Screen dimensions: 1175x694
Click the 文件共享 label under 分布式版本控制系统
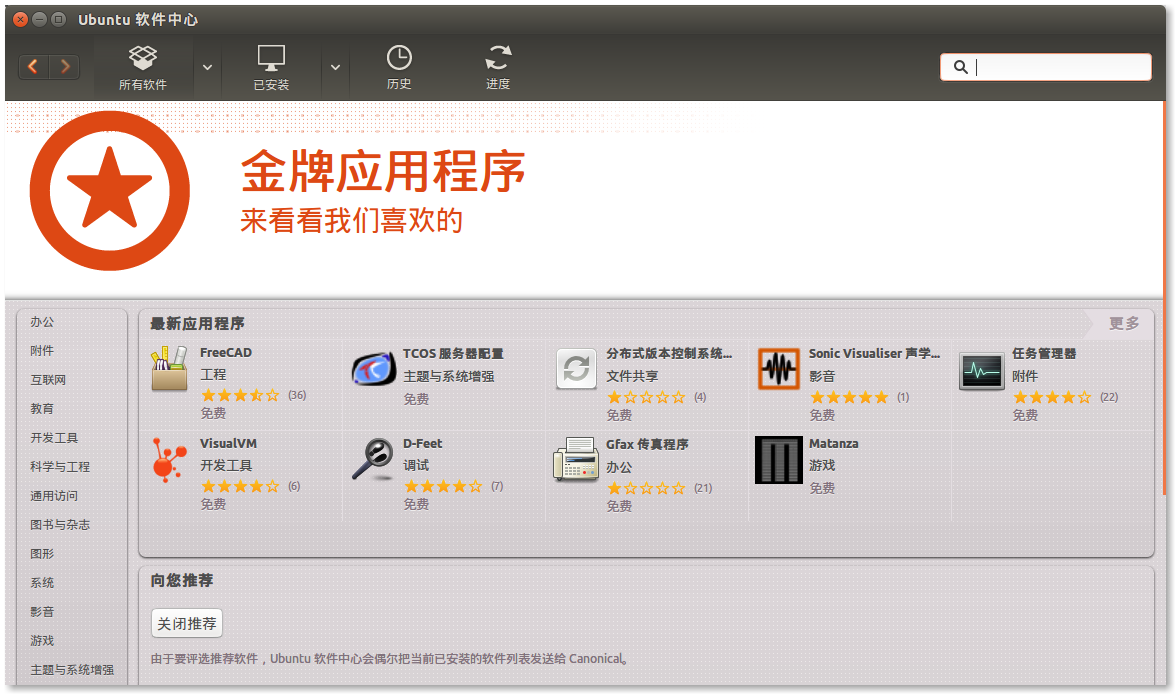632,375
